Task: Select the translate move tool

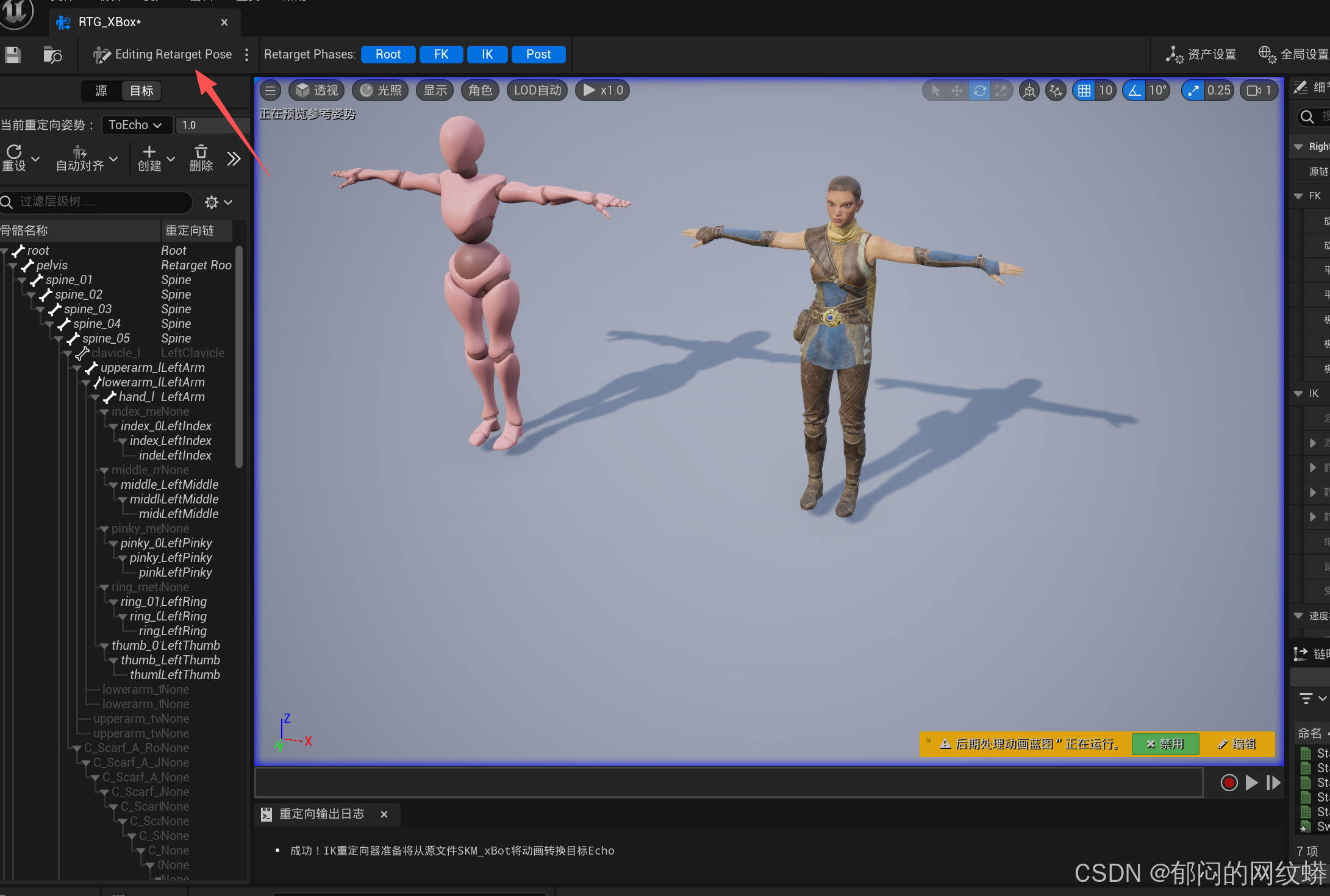Action: tap(957, 91)
